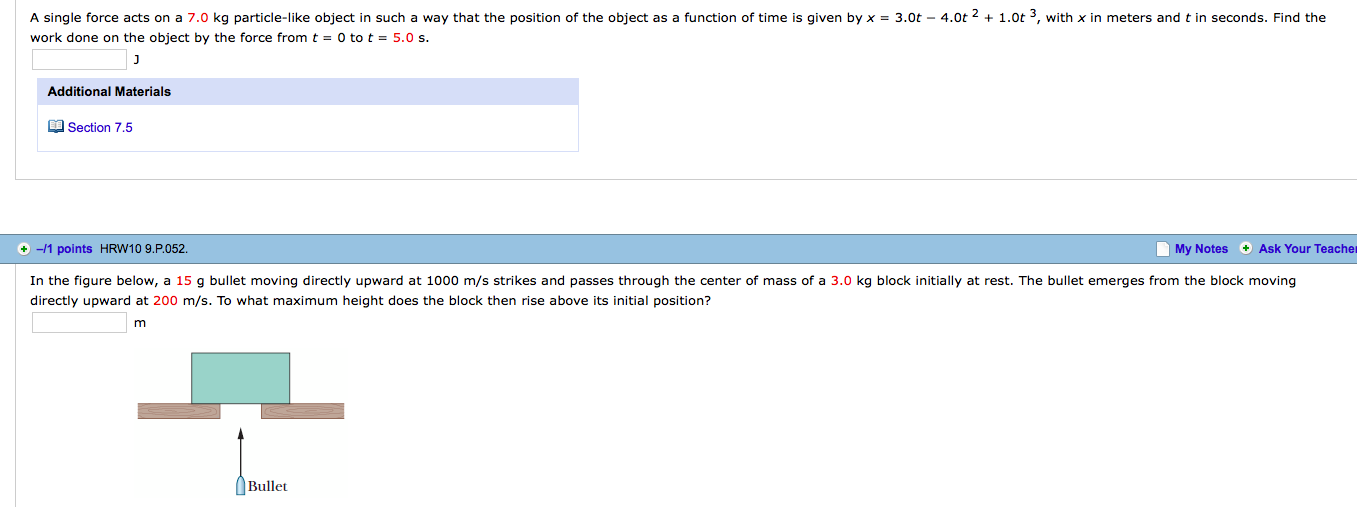Click the work answer field in joules
The width and height of the screenshot is (1357, 507).
pyautogui.click(x=79, y=60)
